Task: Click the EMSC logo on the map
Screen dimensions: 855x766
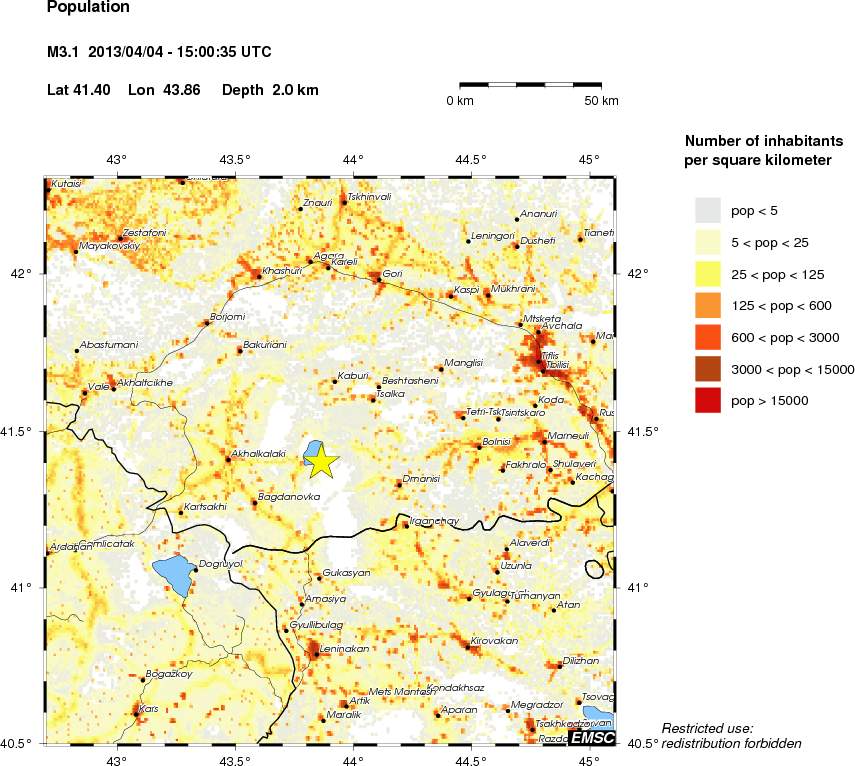Action: 592,738
